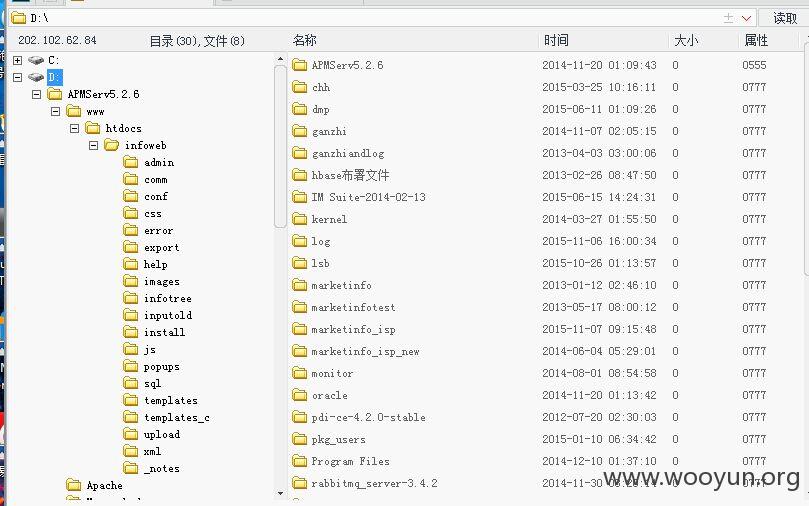
Task: Select the D: drive icon in tree
Action: click(x=36, y=77)
